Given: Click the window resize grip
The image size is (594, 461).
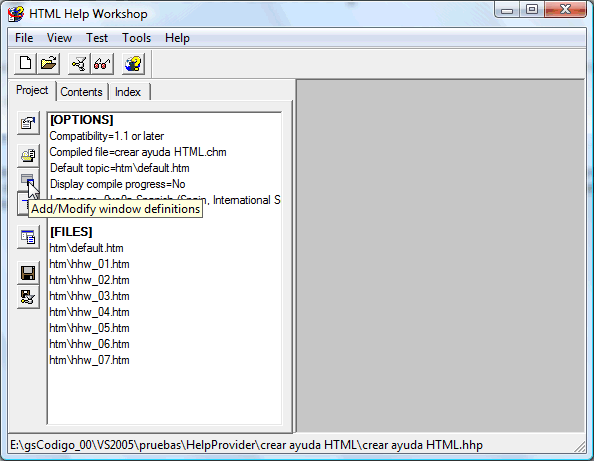Looking at the screenshot, I should 580,446.
